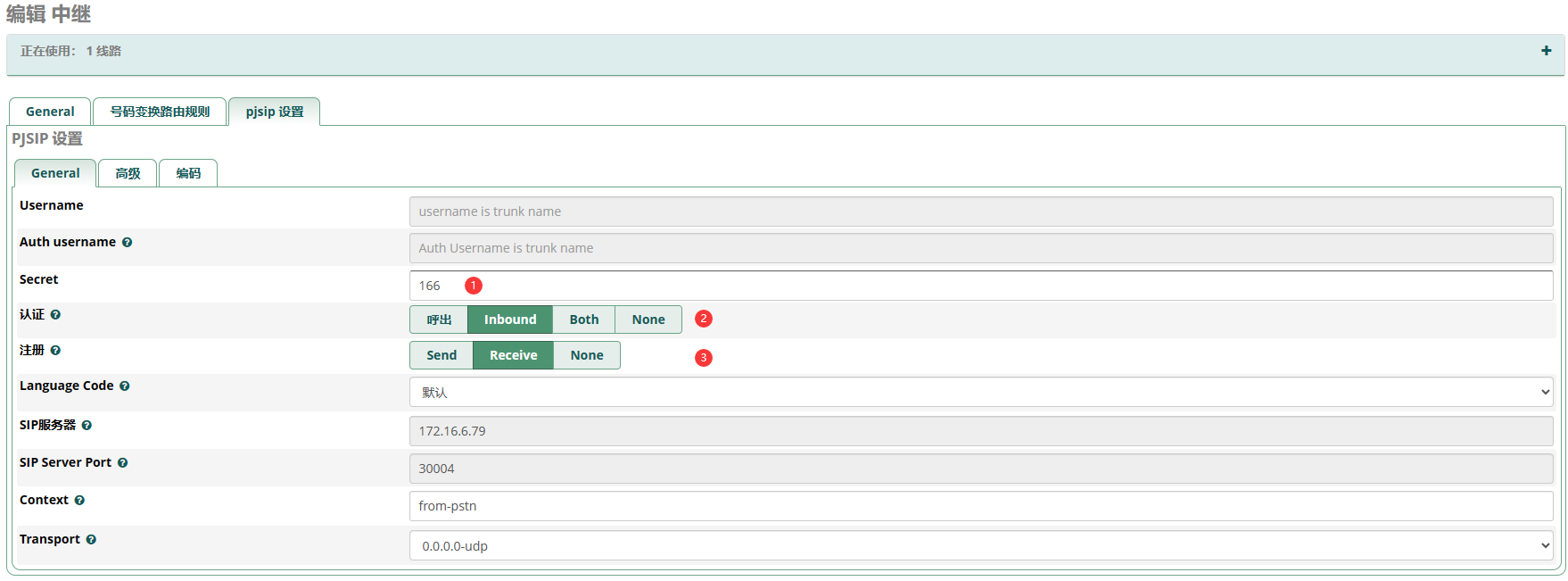Set registration to None
Image resolution: width=1568 pixels, height=581 pixels.
coord(587,355)
